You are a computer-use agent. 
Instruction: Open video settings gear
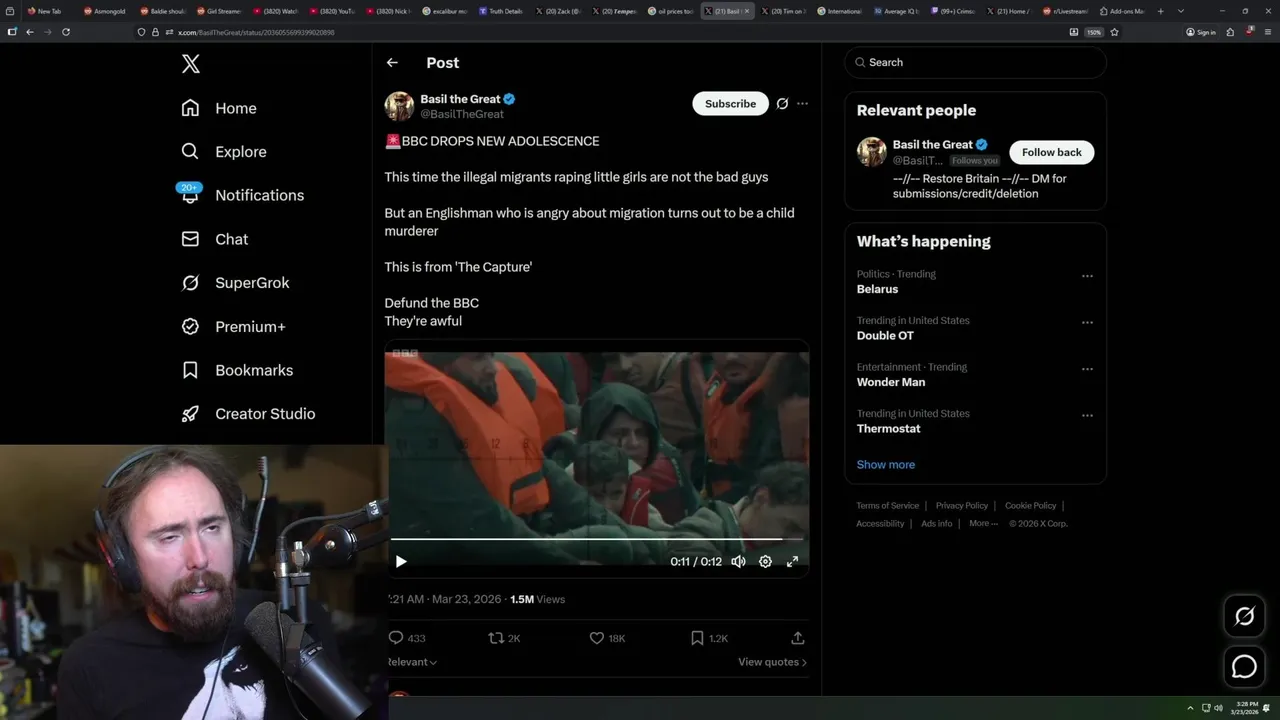[x=765, y=562]
